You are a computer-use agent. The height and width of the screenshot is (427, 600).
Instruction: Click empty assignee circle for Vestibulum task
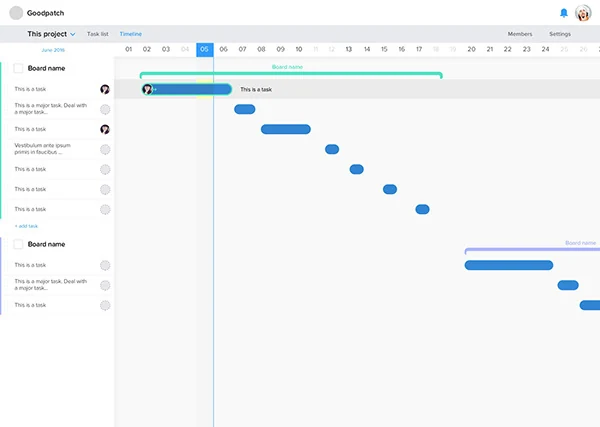[x=105, y=149]
